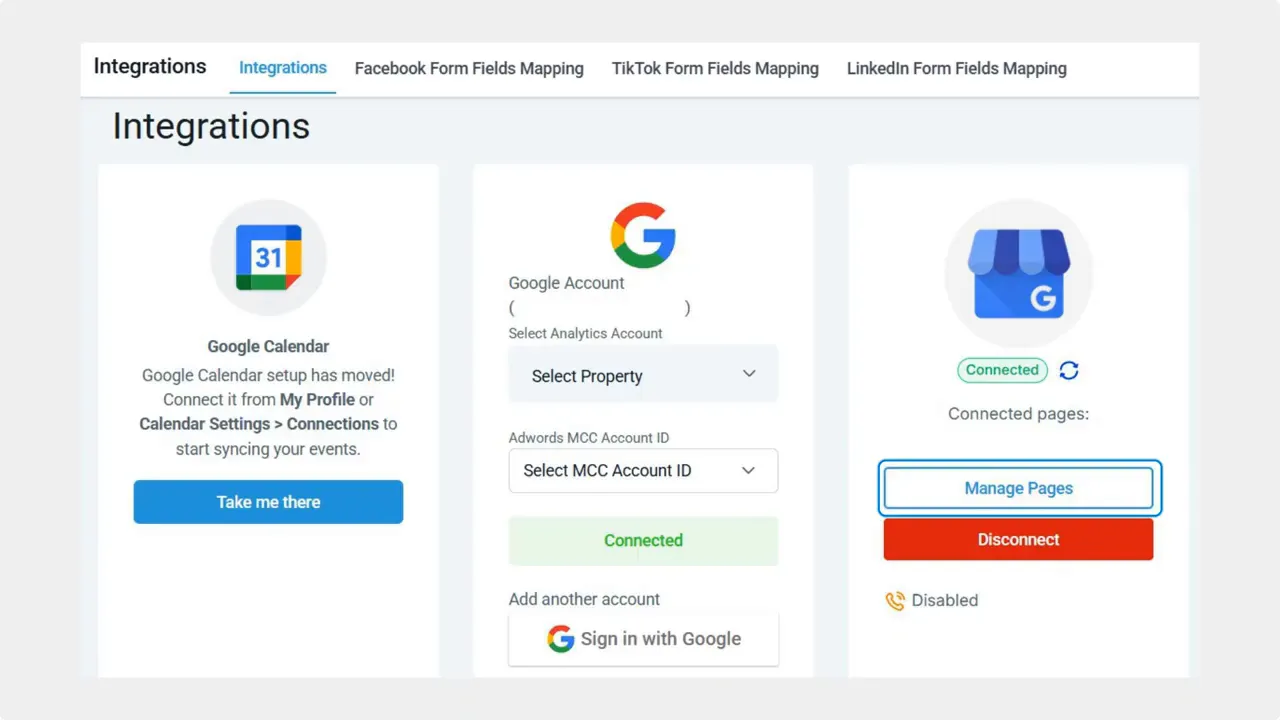Open the TikTok Form Fields Mapping tab
1280x720 pixels.
click(715, 68)
